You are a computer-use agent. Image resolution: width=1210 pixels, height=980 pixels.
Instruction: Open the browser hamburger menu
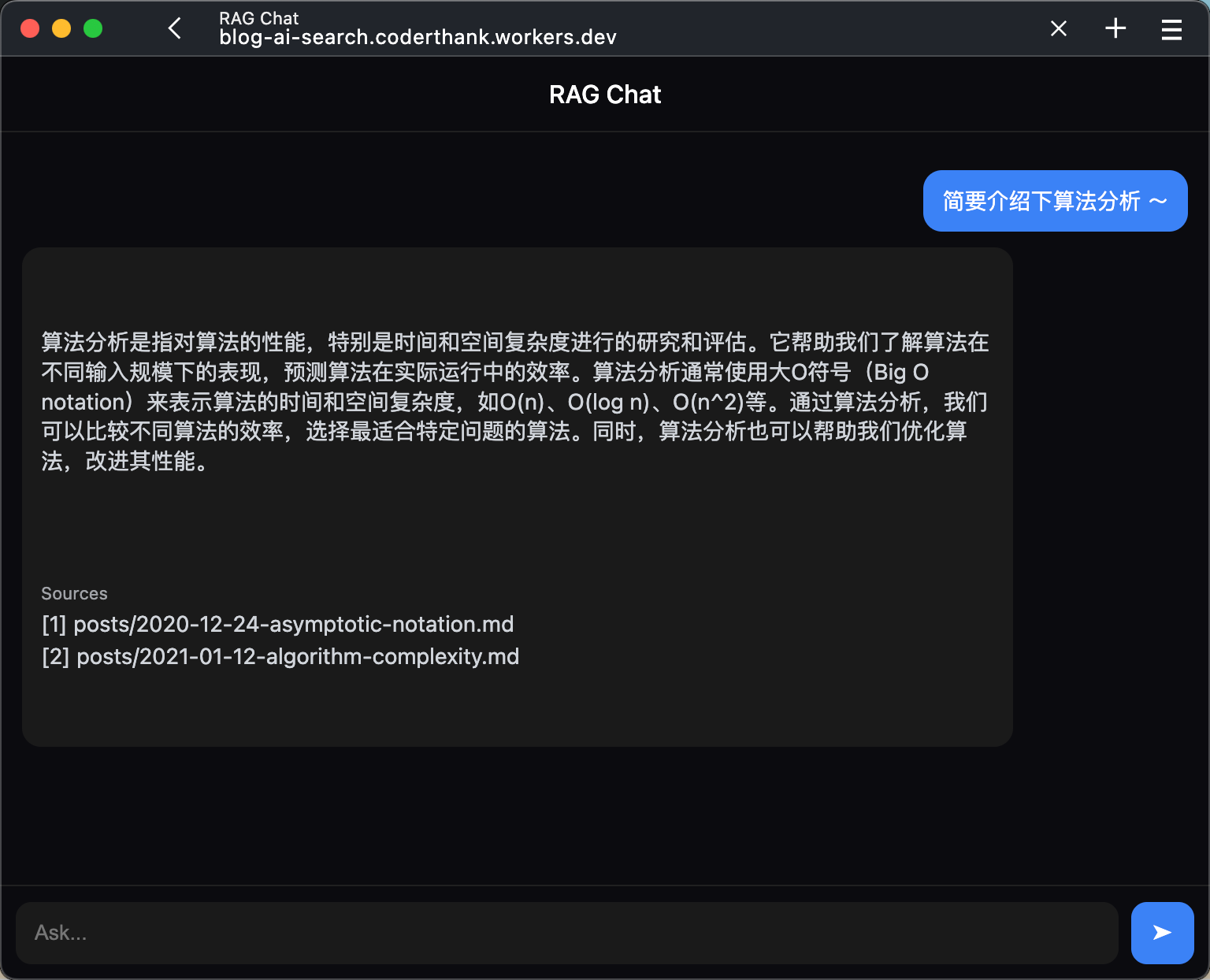pos(1171,29)
